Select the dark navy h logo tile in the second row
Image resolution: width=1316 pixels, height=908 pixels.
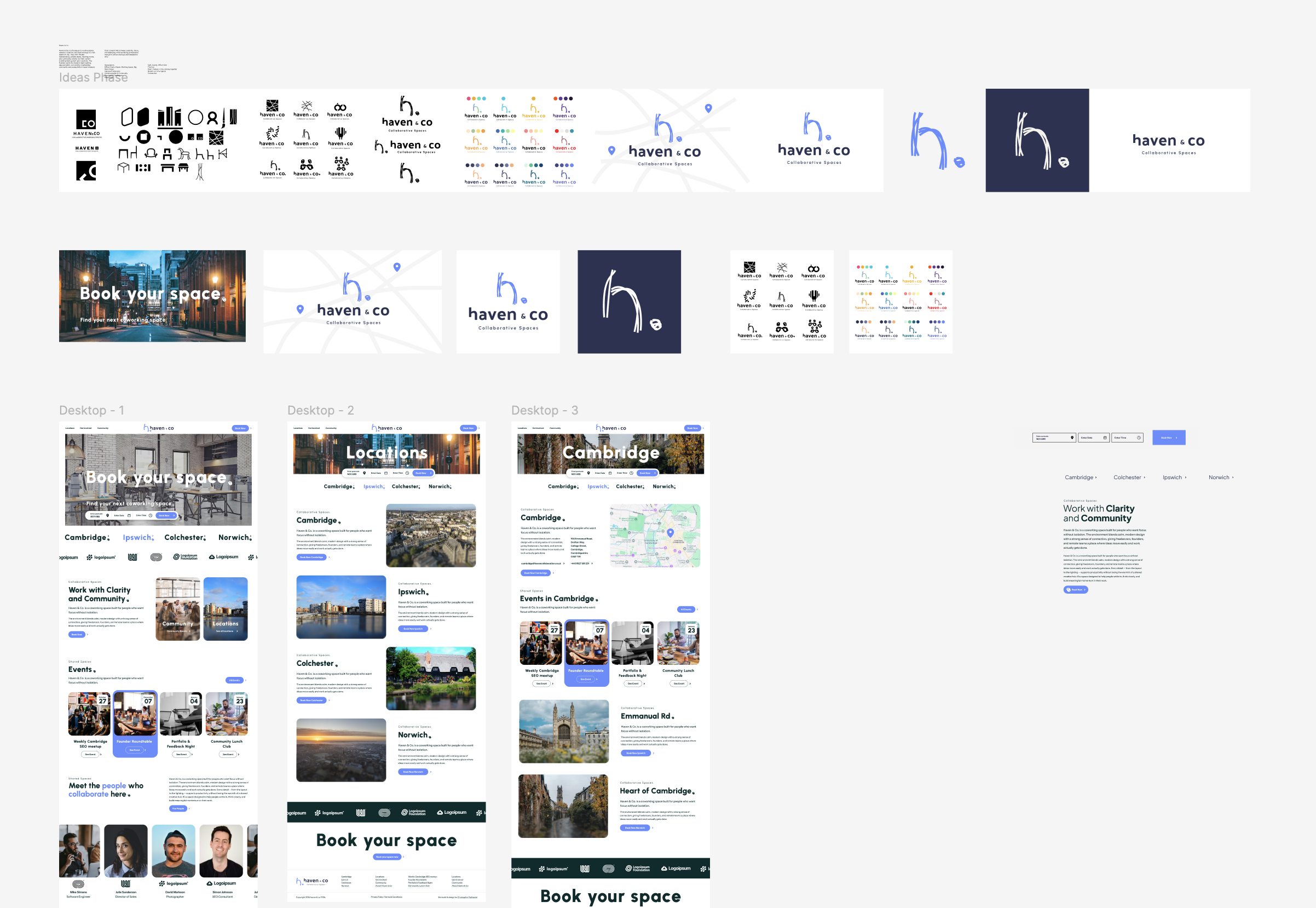click(629, 302)
